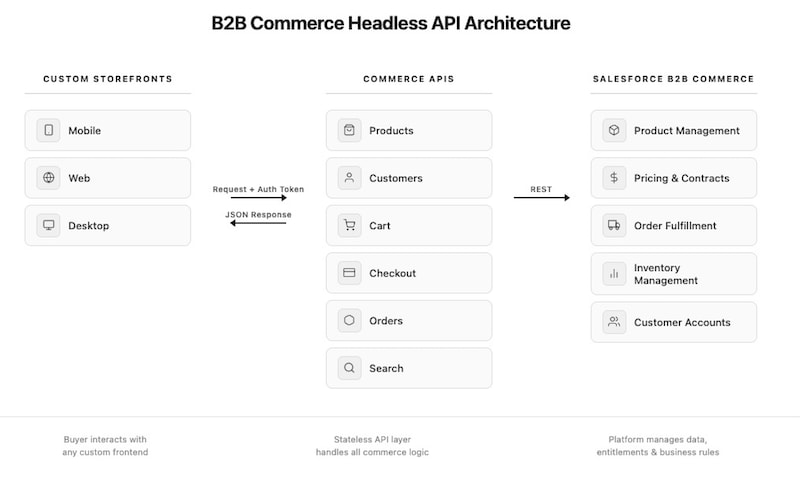Click the Search API label

coord(386,368)
